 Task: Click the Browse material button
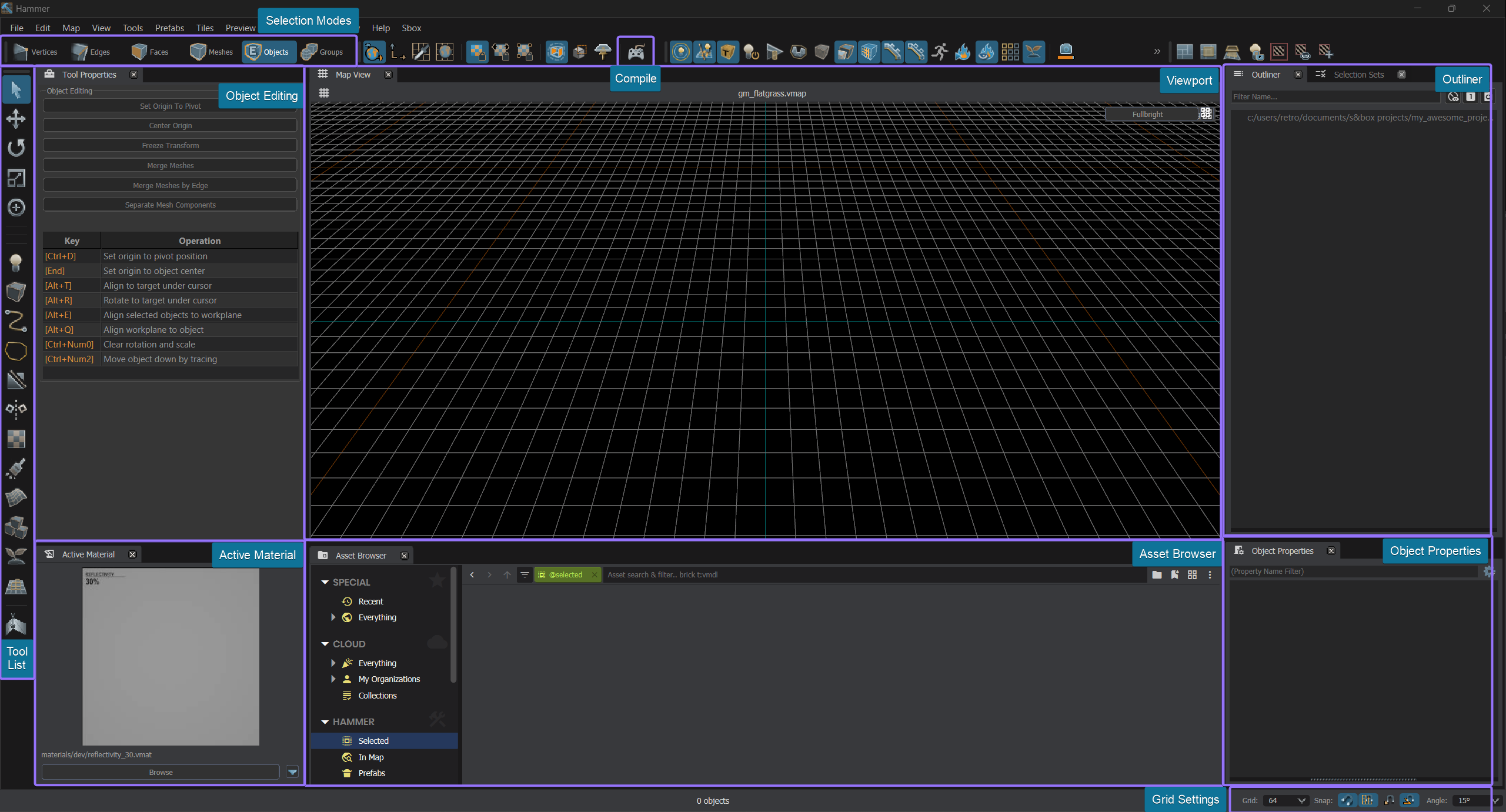click(161, 772)
